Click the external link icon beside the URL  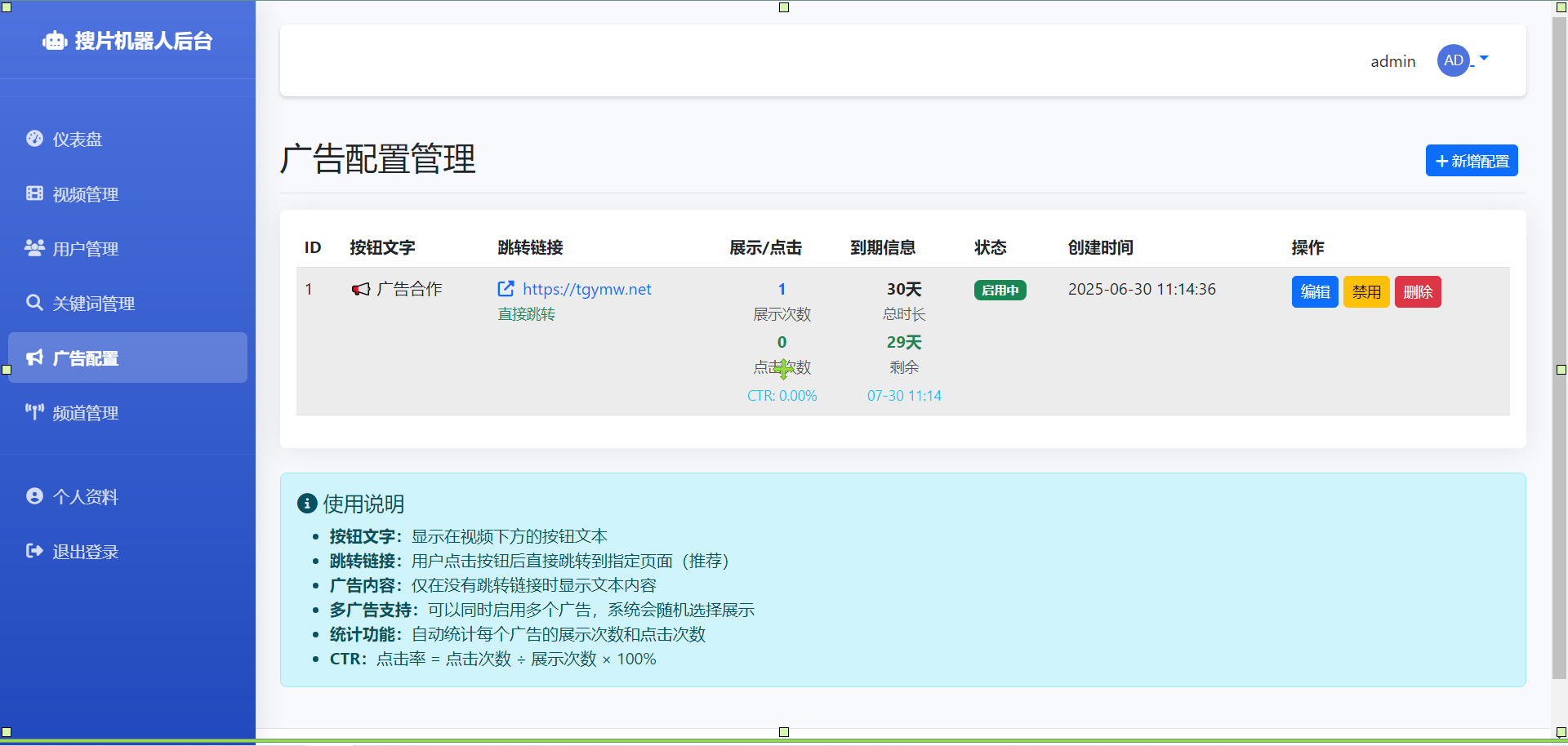coord(506,289)
